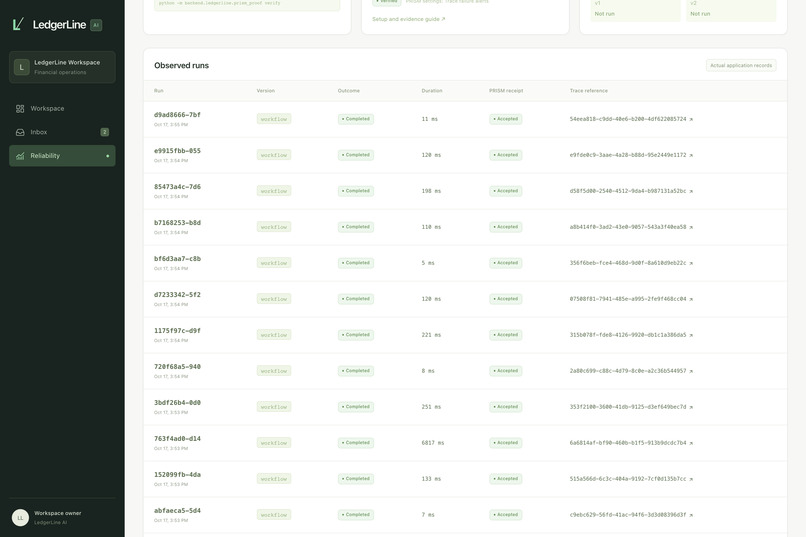Open trace 54eea818-c9dd-40e6-b200-4df622085724
Viewport: 806px width, 537px height.
628,119
